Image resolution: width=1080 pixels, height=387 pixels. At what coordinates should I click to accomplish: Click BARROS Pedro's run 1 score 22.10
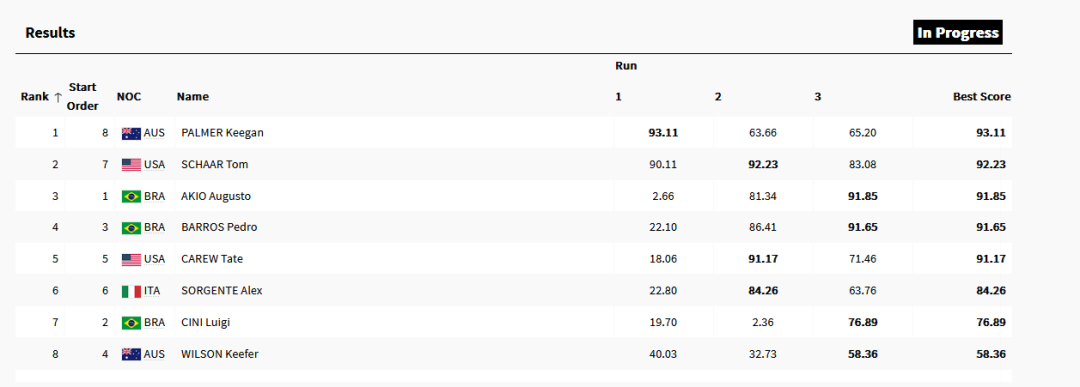tap(663, 227)
